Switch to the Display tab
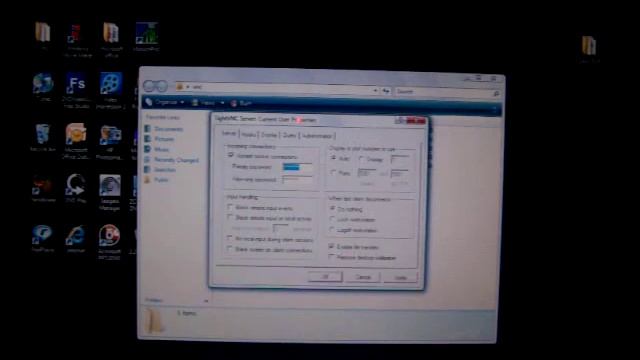640x360 pixels. (x=269, y=135)
